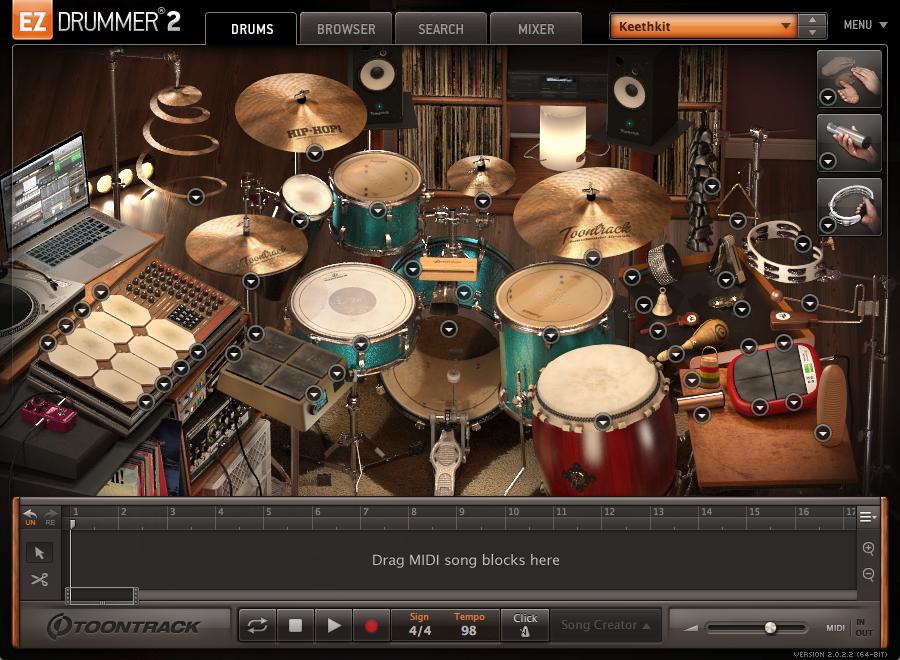Click the handheld shaker percussion thumbnail
Screen dimensions: 900x660
(850, 142)
